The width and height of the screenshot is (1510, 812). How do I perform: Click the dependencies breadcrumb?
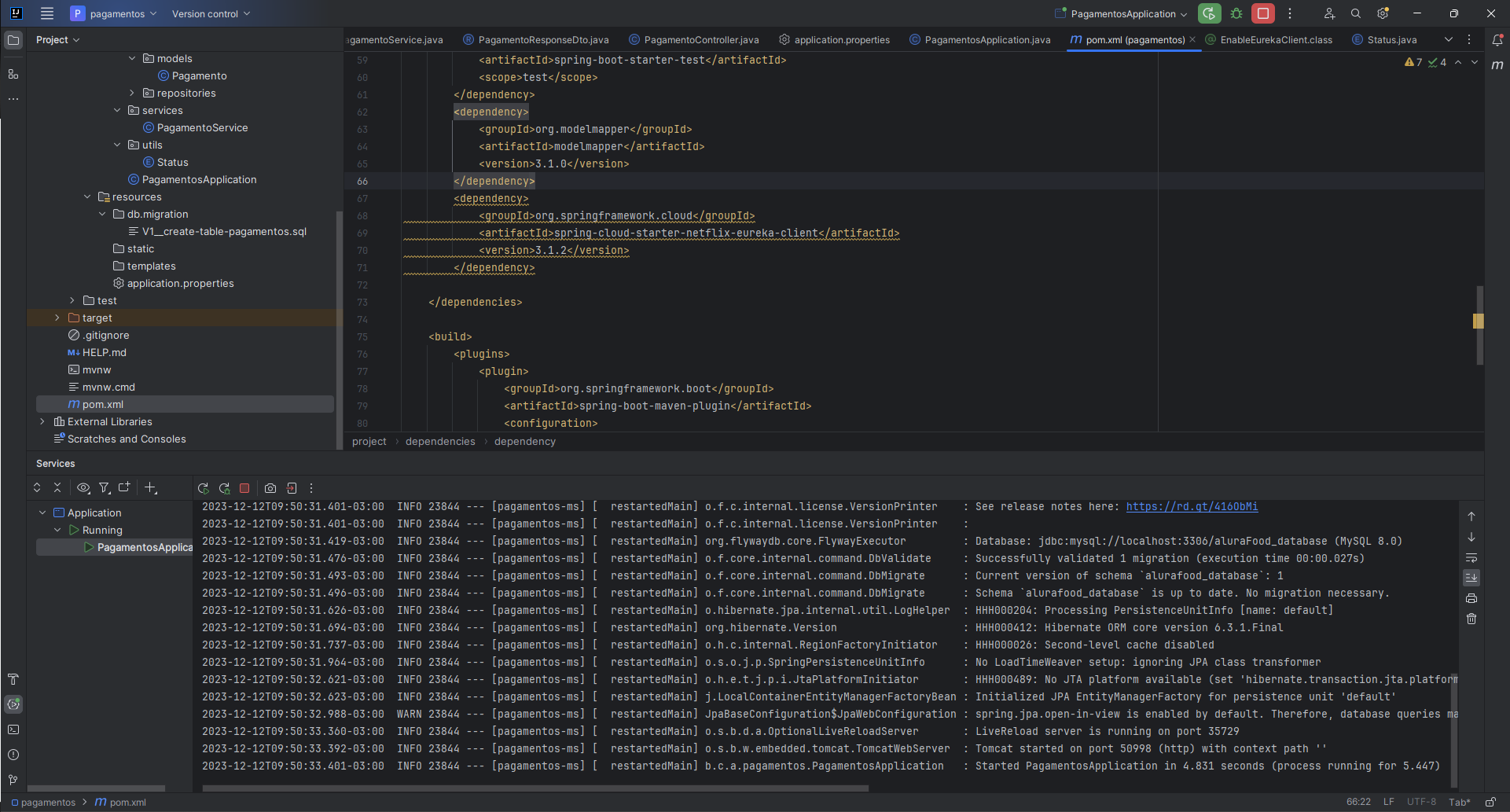point(440,441)
